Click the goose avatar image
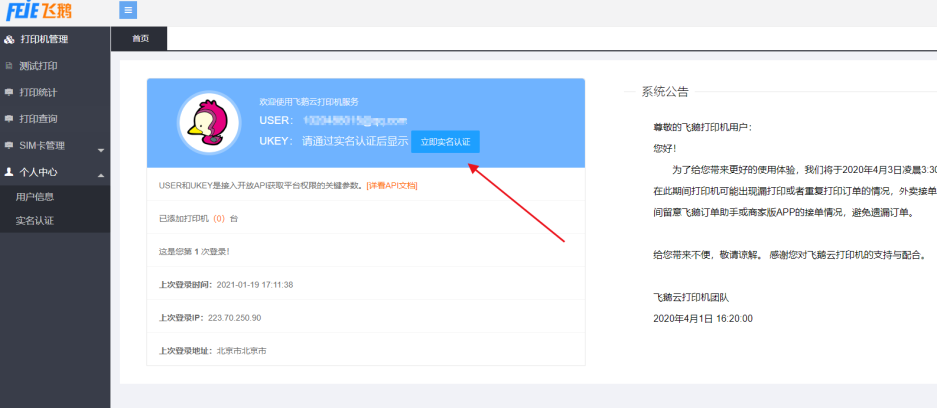 pos(209,122)
